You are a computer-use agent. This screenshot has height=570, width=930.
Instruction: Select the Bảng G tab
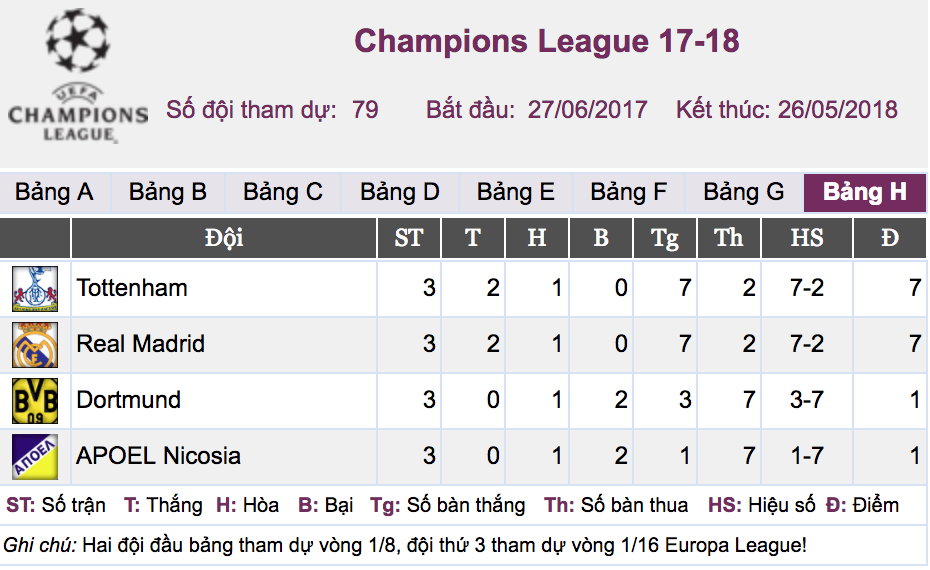click(x=744, y=192)
